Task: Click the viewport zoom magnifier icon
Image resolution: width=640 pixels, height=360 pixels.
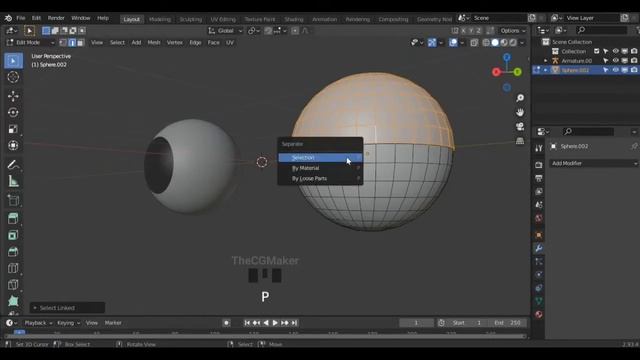Action: (520, 98)
